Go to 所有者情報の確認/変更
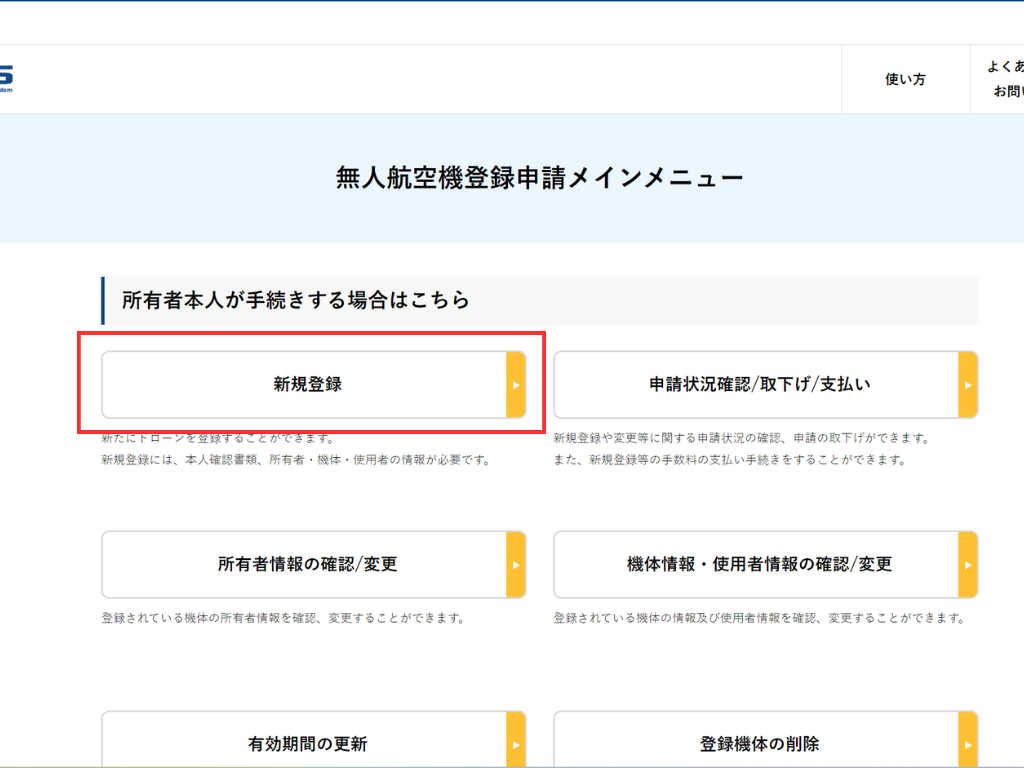Image resolution: width=1024 pixels, height=768 pixels. coord(307,564)
